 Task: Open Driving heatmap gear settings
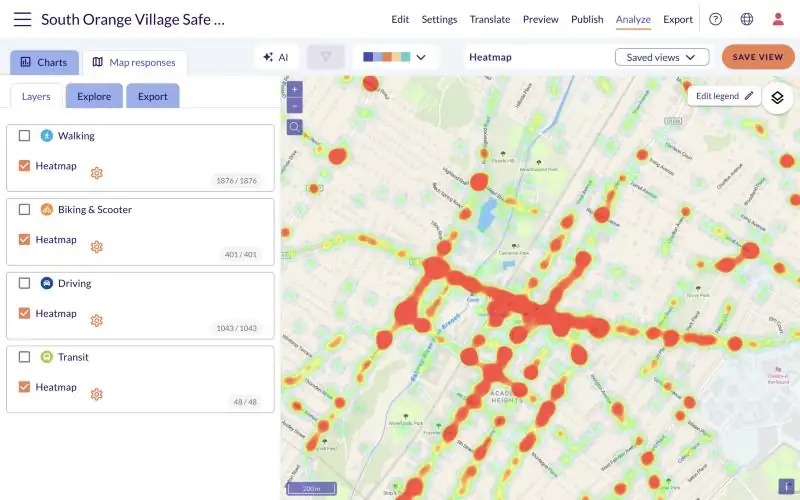96,320
